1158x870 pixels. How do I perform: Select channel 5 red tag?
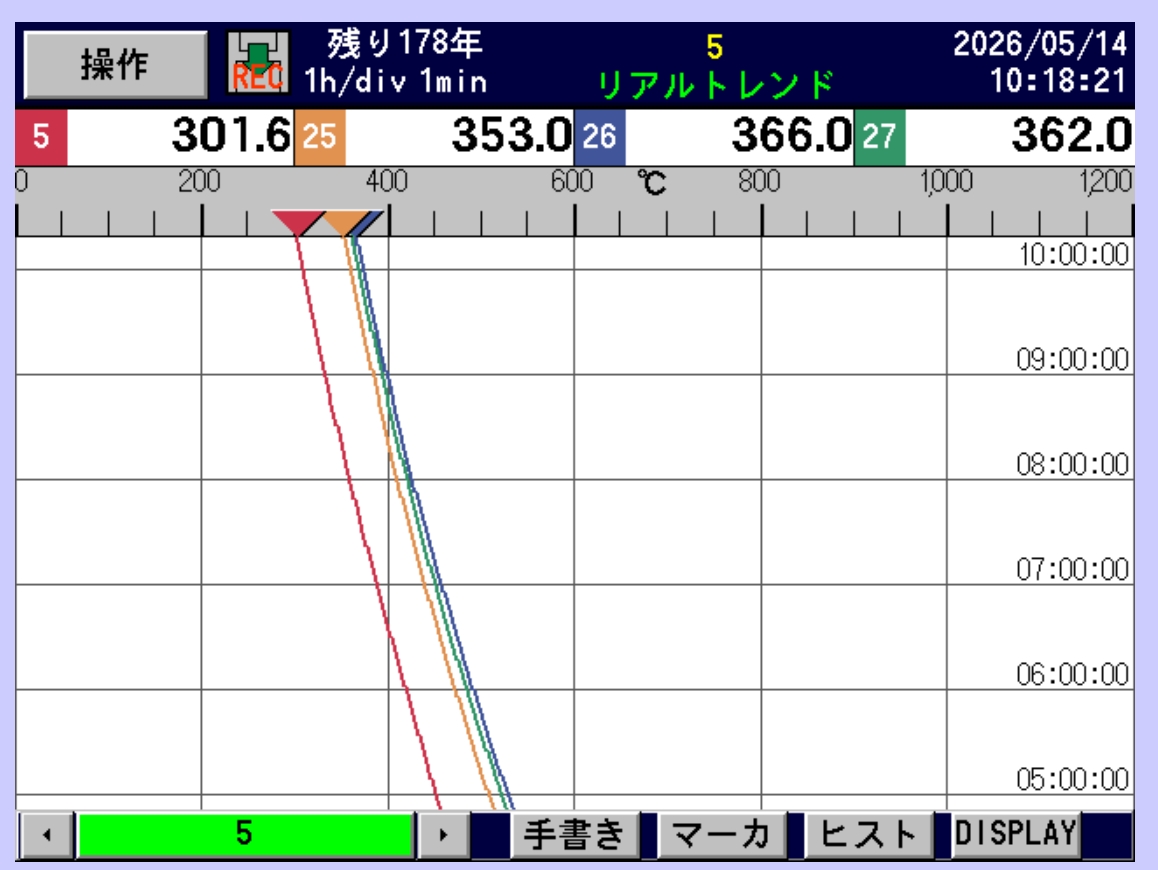click(x=41, y=137)
